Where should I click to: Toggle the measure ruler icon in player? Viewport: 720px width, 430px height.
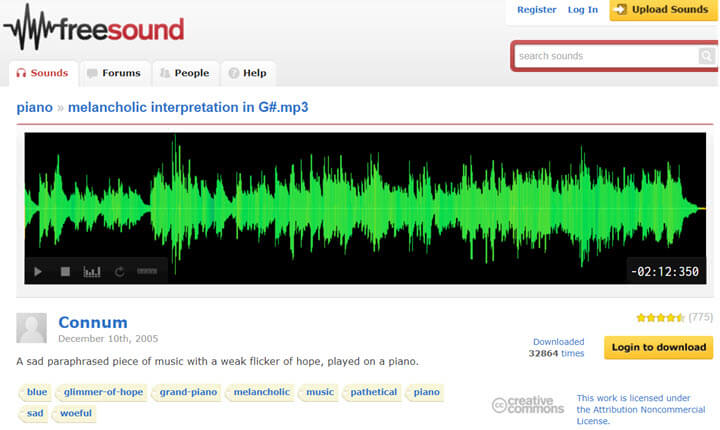click(147, 271)
